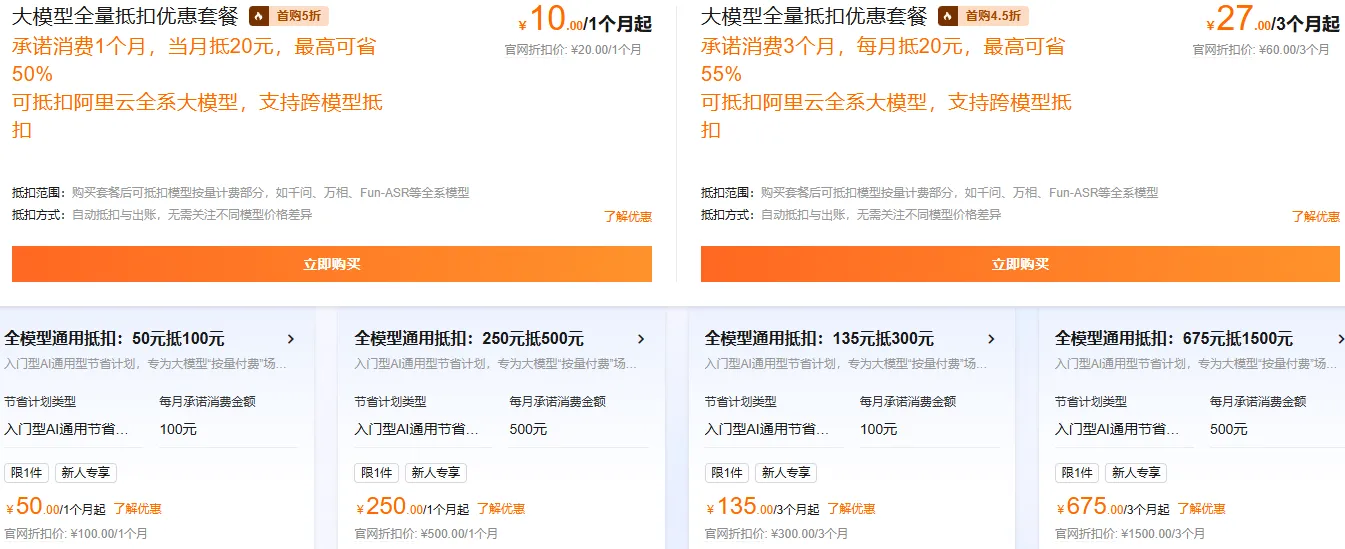
Task: Click the ¥135.00/3个月起 price
Action: pyautogui.click(x=762, y=507)
